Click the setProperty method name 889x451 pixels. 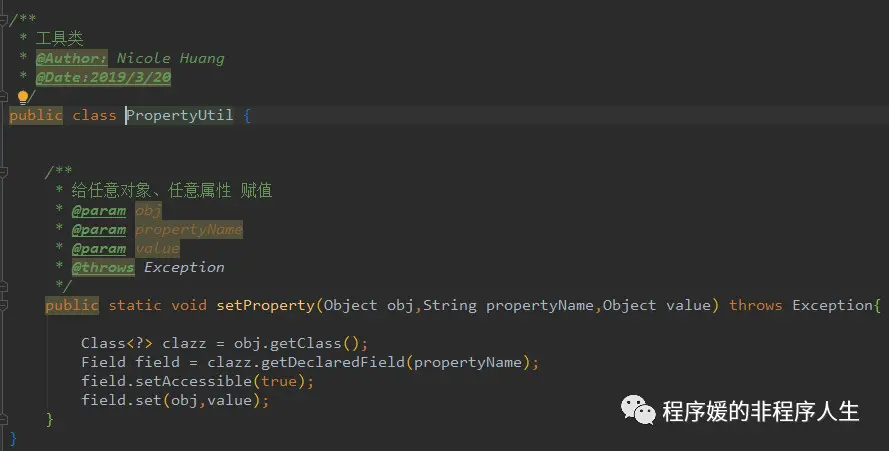[265, 305]
